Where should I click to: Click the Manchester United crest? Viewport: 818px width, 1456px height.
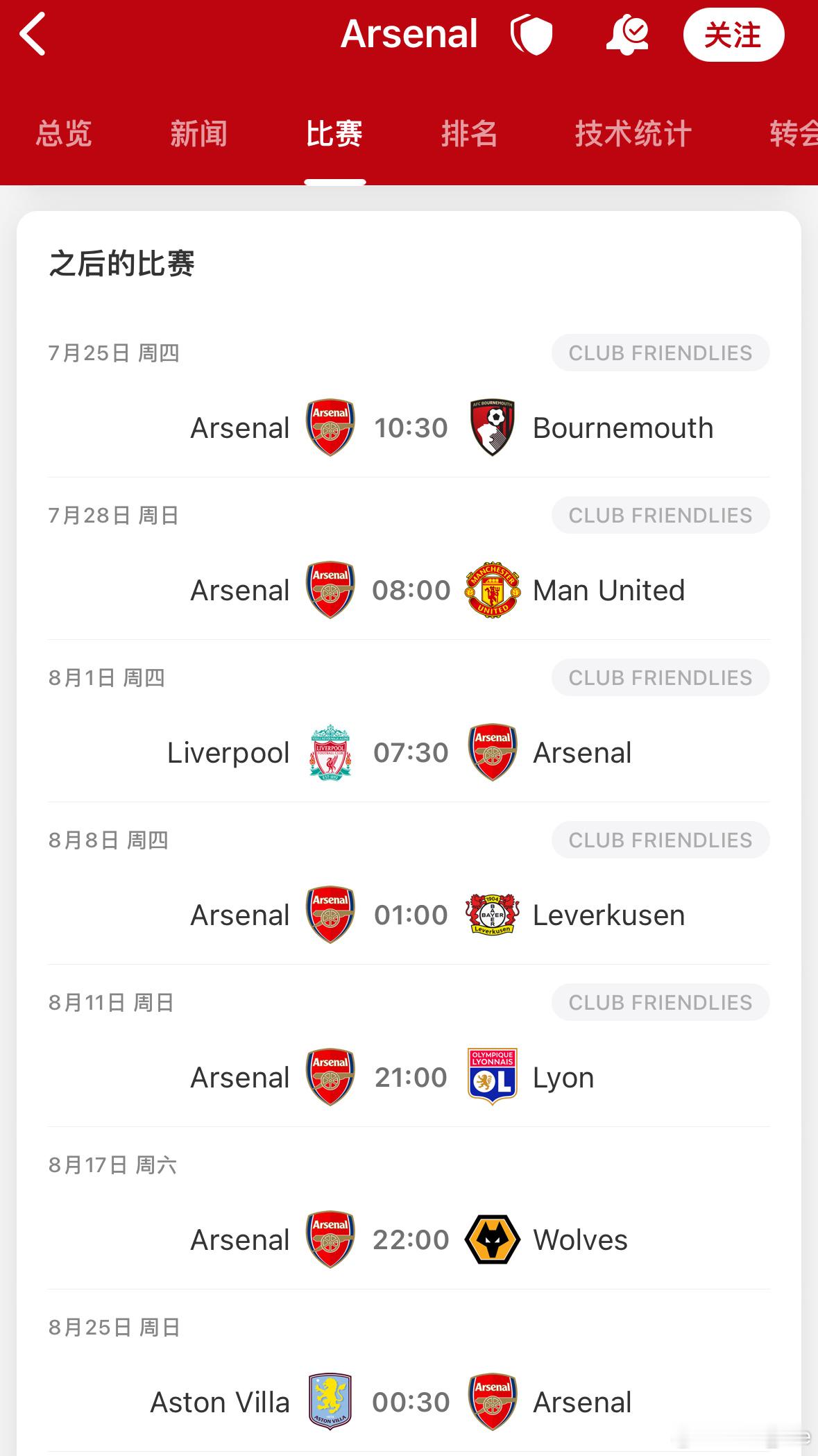[493, 590]
